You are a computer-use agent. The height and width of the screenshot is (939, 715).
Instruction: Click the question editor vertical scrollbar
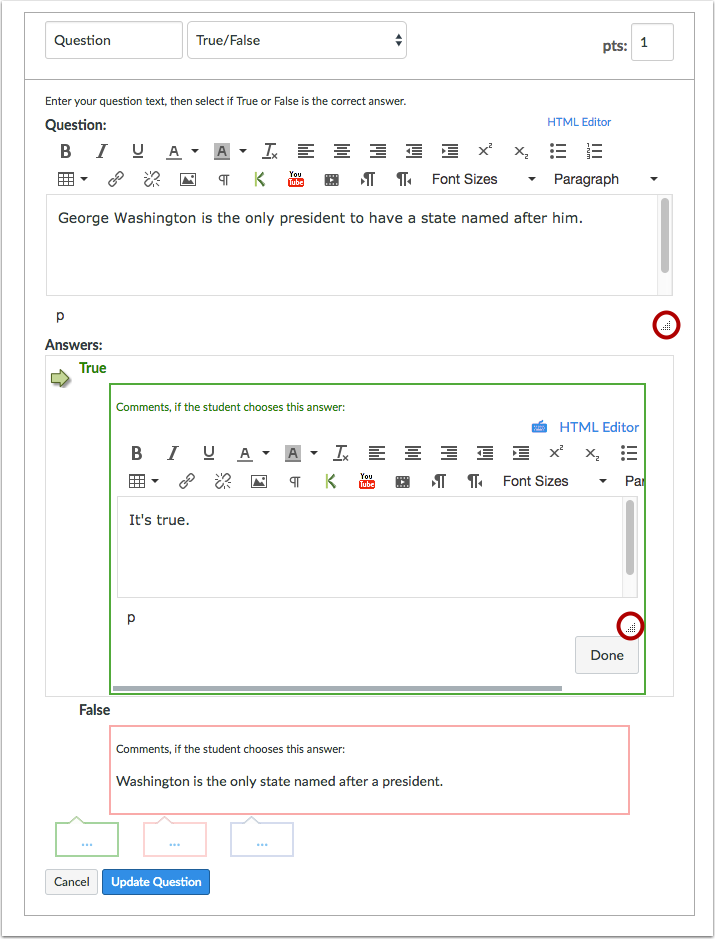pyautogui.click(x=665, y=236)
